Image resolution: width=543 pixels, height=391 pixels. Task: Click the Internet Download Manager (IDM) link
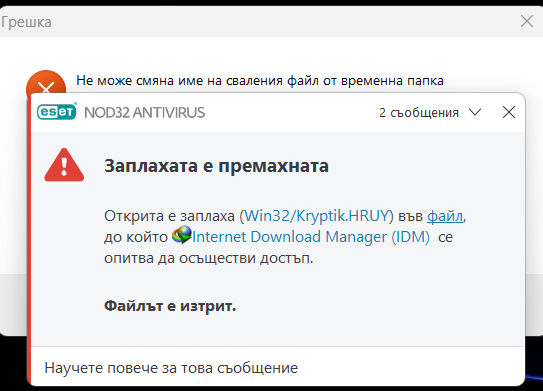click(x=311, y=237)
